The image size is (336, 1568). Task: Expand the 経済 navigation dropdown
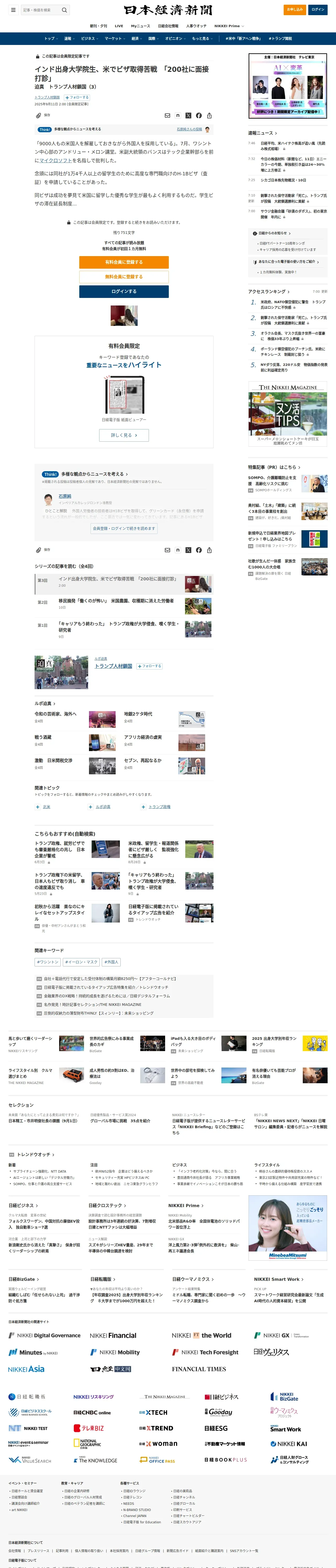tap(137, 38)
